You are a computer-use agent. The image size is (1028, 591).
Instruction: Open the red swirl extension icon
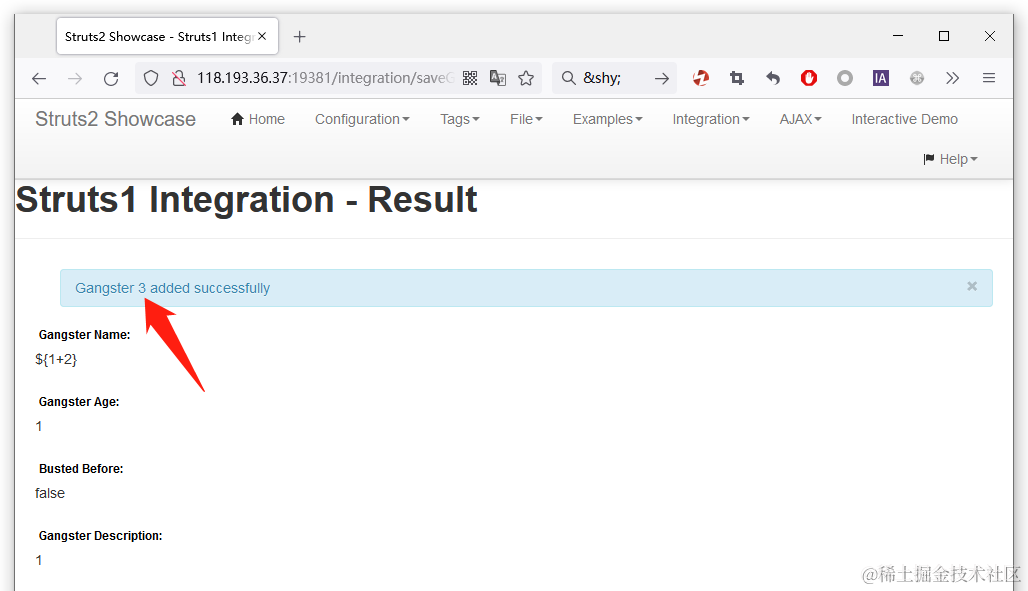(x=701, y=79)
